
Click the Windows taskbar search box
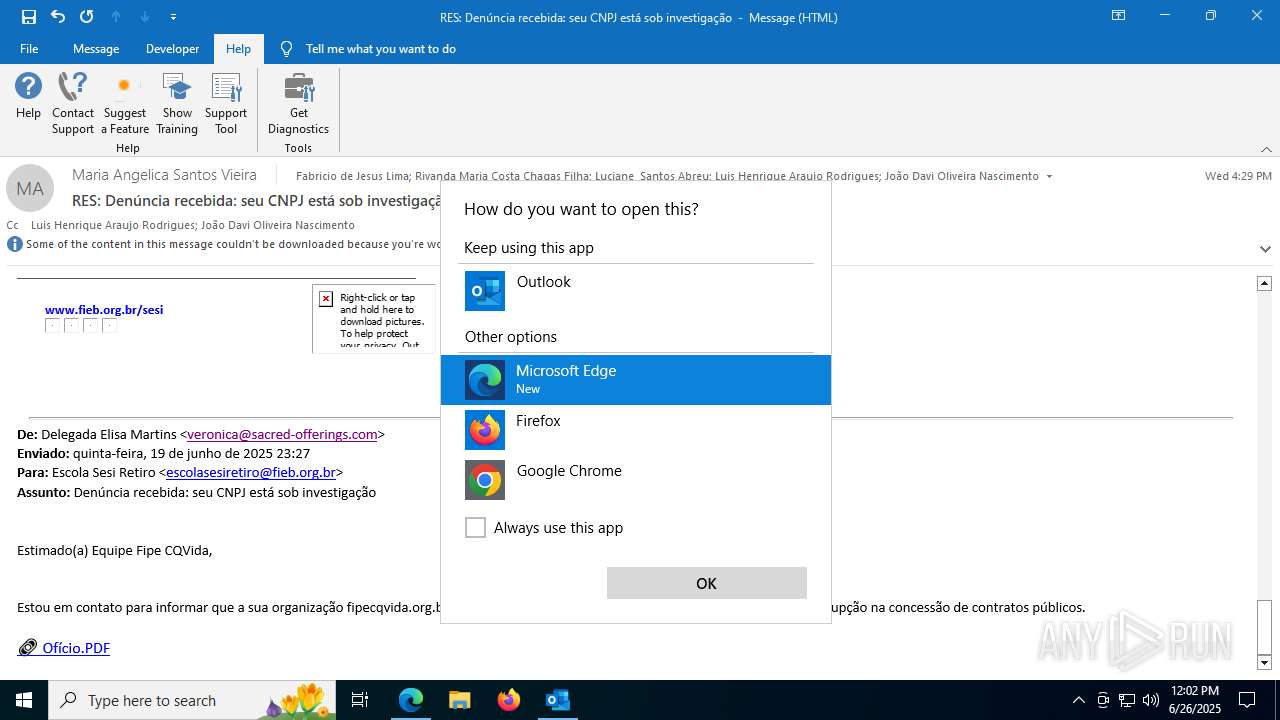[x=191, y=700]
